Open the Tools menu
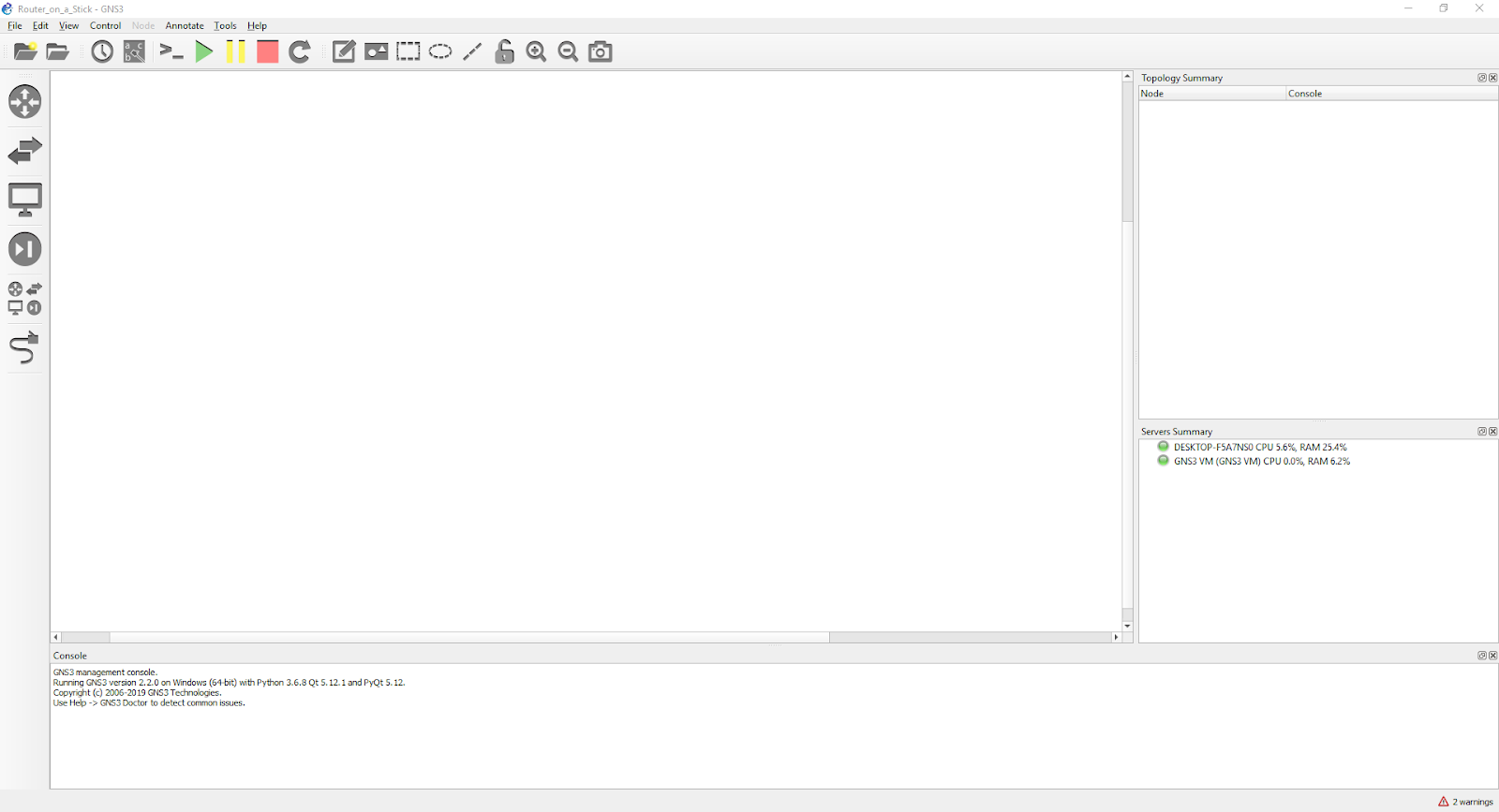Image resolution: width=1499 pixels, height=812 pixels. tap(225, 25)
